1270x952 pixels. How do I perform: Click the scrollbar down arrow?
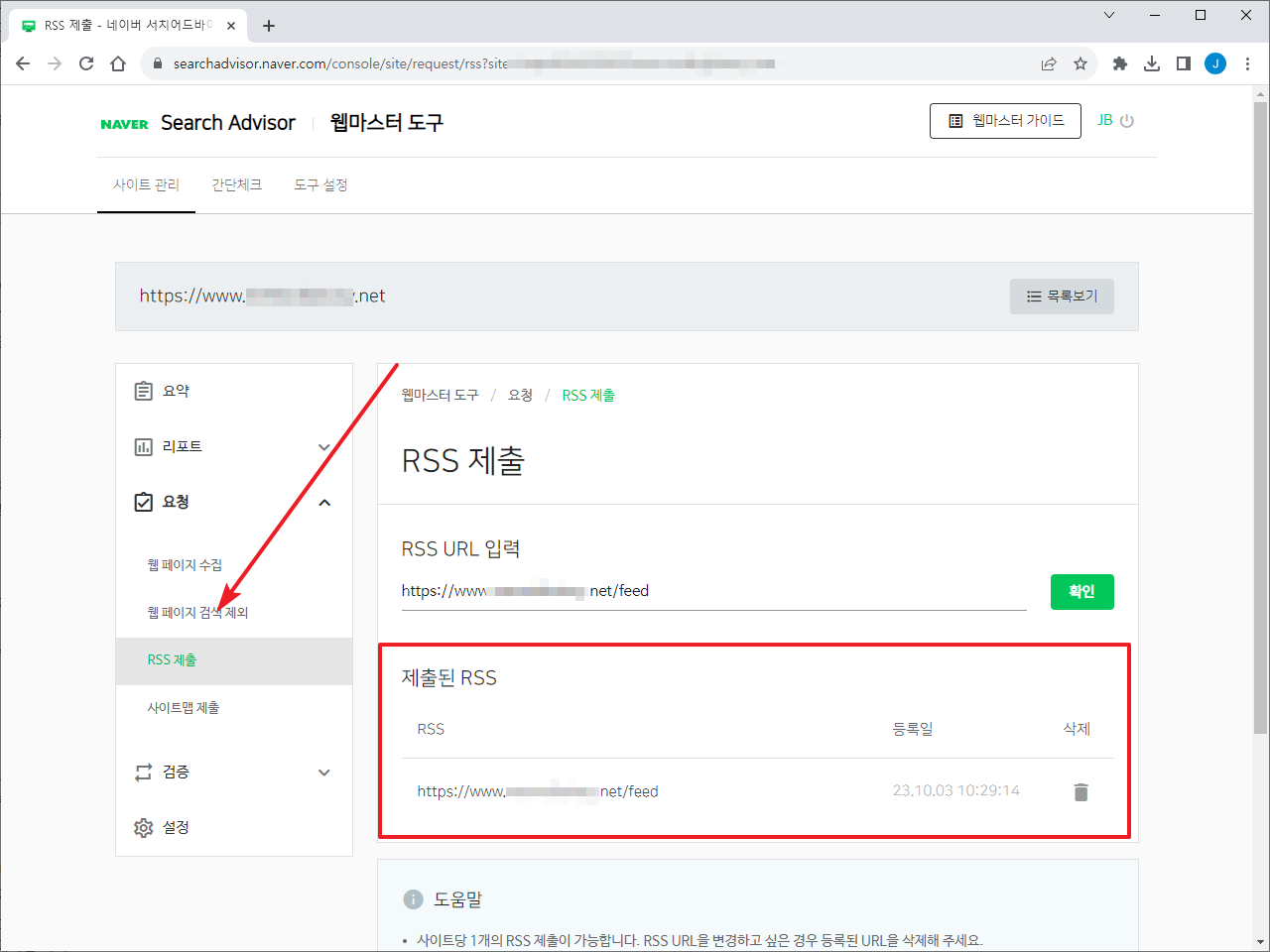click(1260, 943)
